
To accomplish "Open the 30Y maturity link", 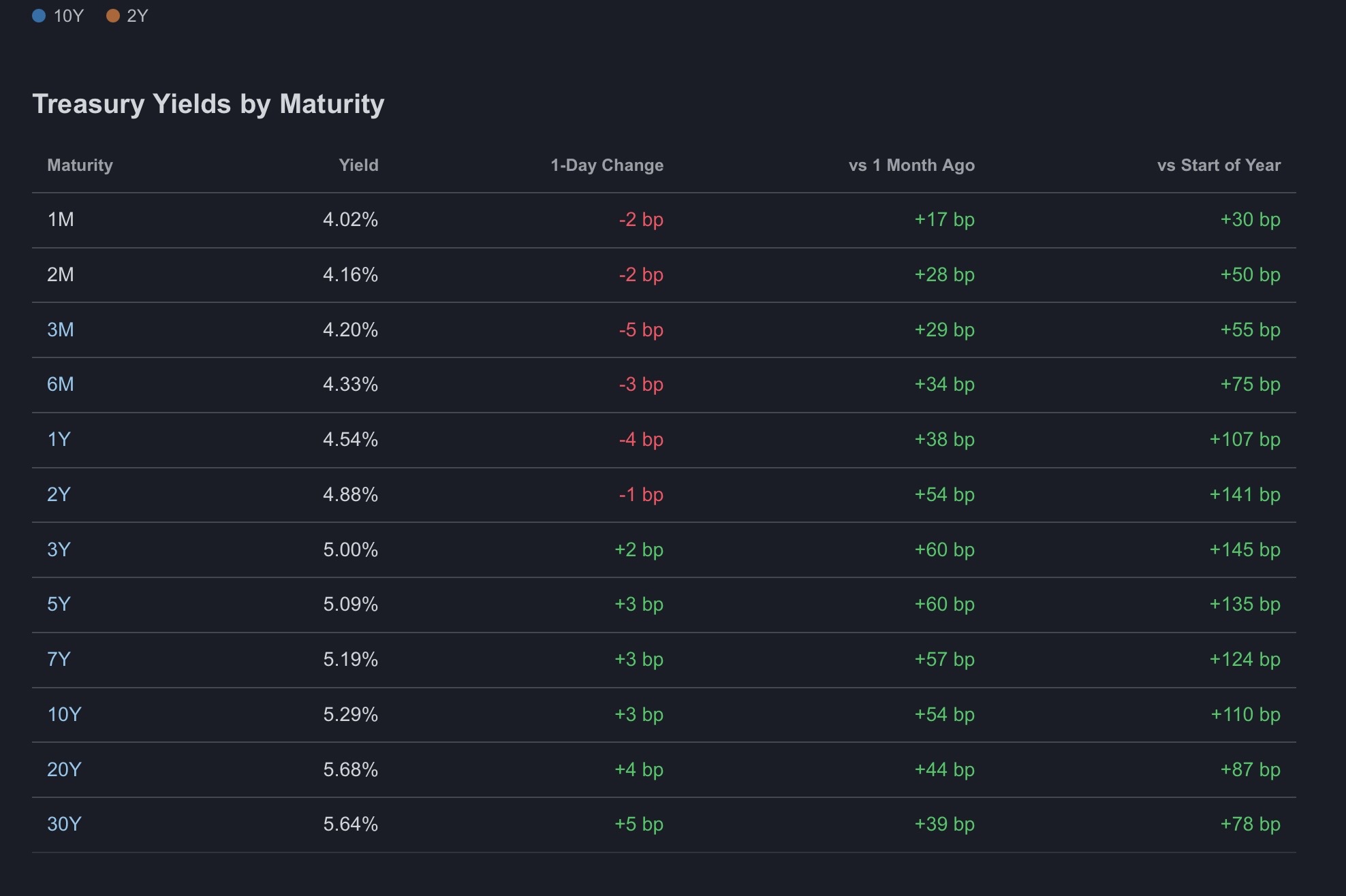I will coord(64,825).
